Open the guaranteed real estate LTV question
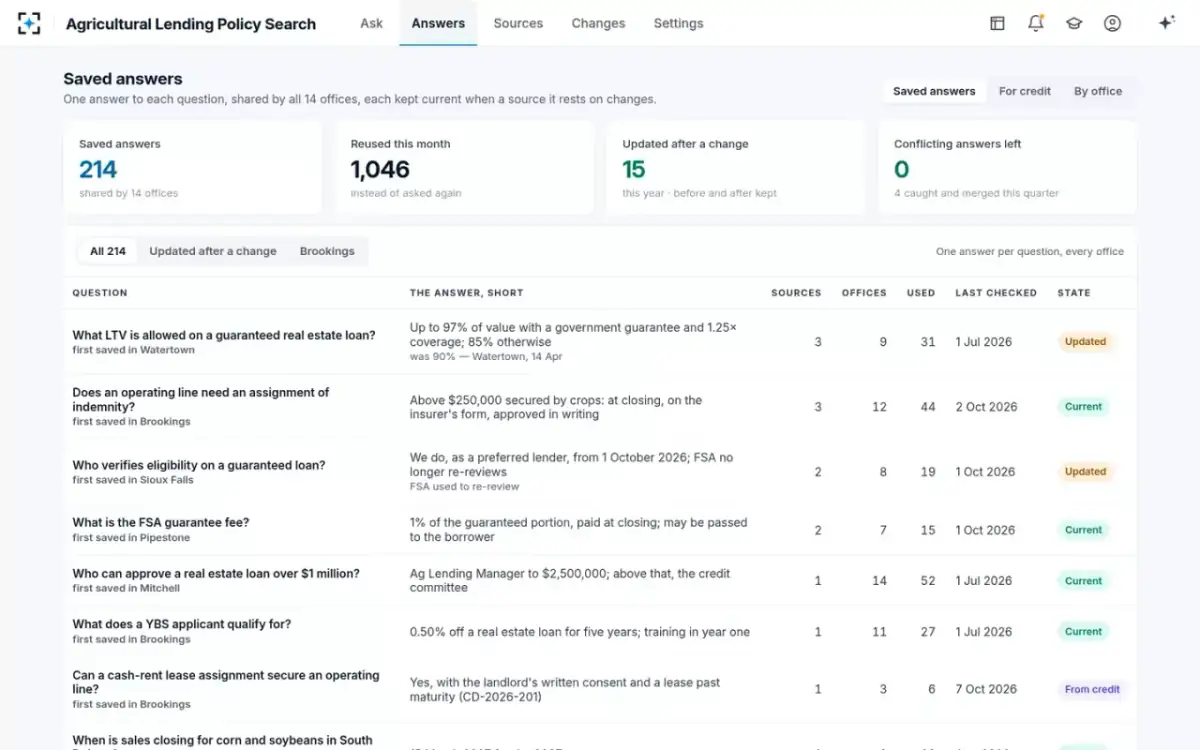Image resolution: width=1200 pixels, height=750 pixels. 224,335
